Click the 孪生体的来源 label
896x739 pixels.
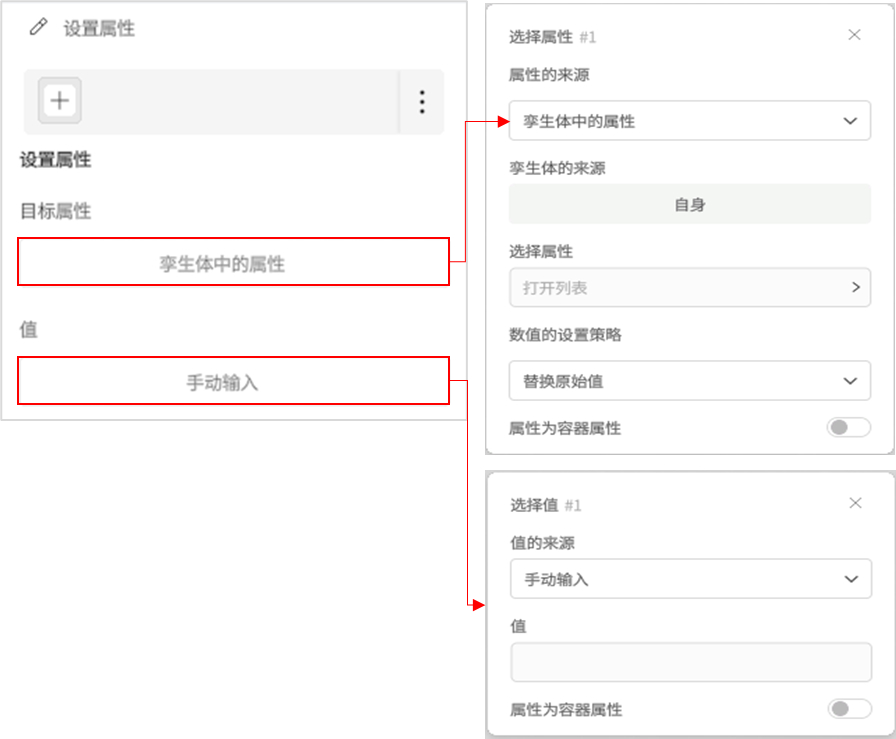click(557, 168)
